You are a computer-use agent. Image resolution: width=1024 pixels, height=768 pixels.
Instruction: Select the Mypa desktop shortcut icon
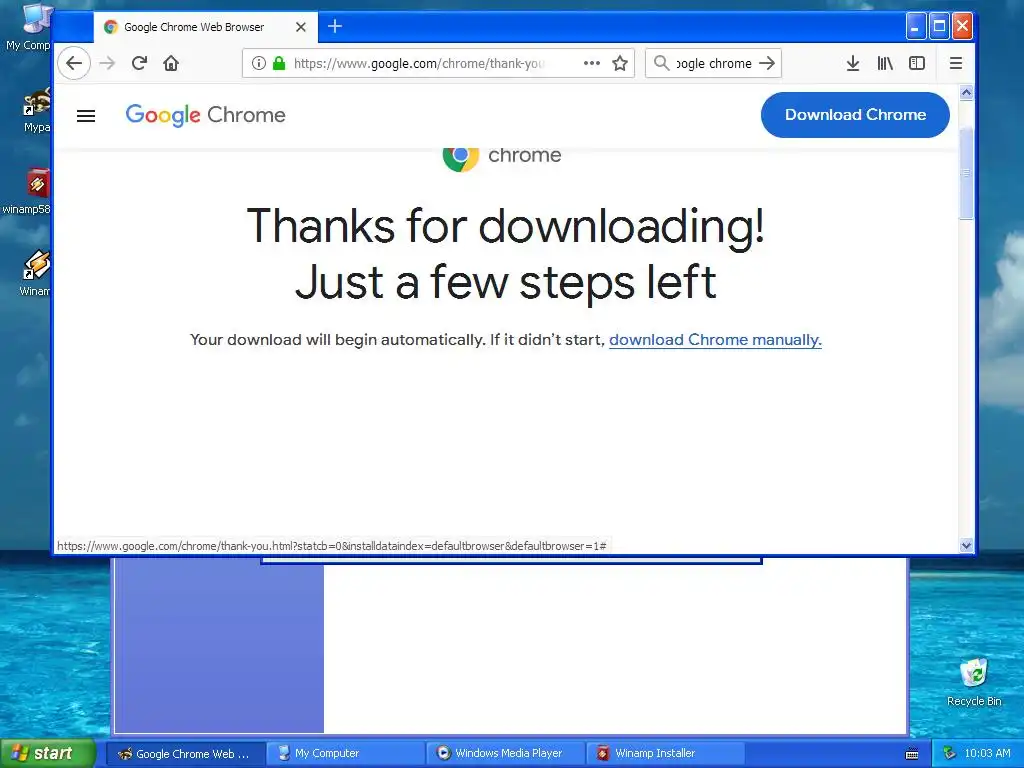coord(37,110)
